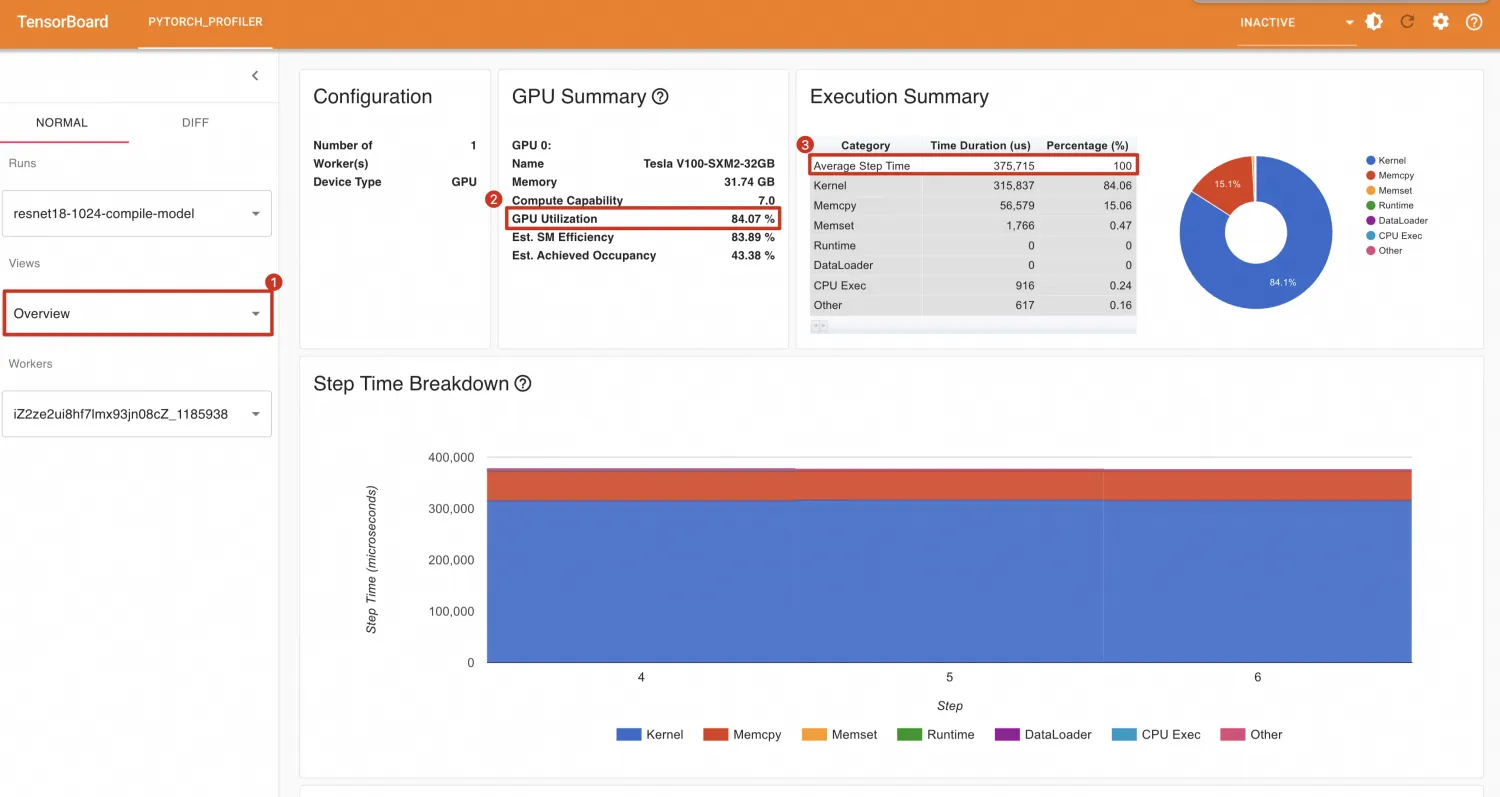Toggle Other series in chart legend
This screenshot has width=1500, height=797.
1251,734
